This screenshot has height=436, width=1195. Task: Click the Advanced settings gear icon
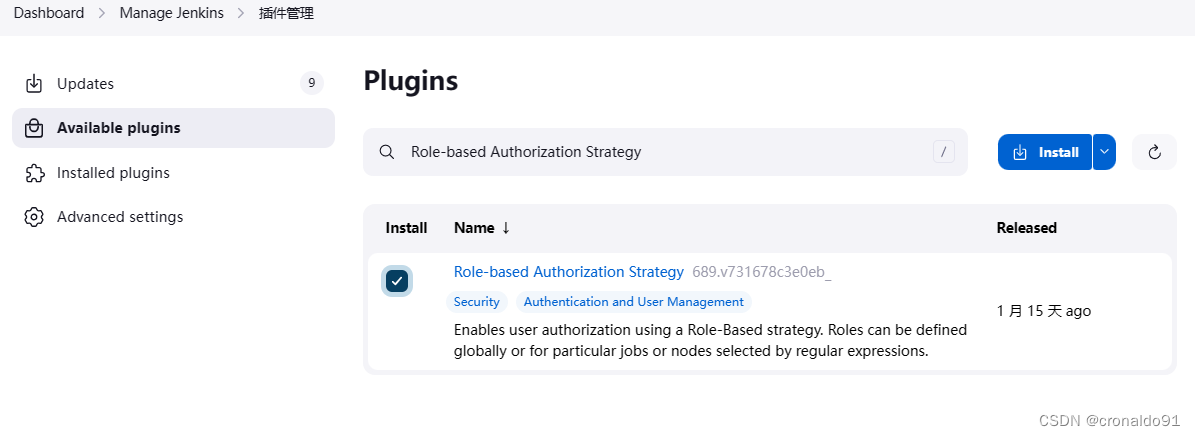point(34,217)
